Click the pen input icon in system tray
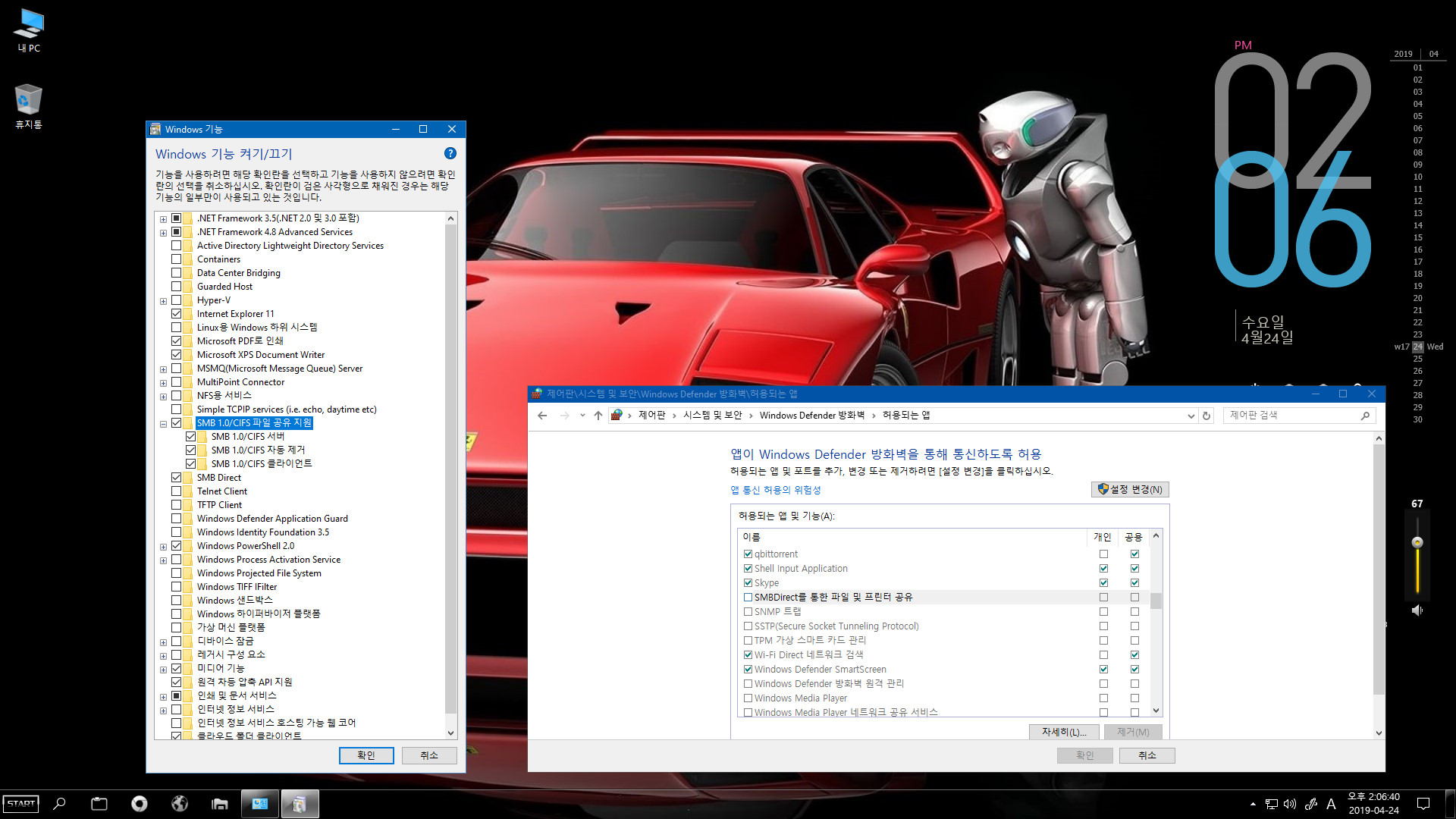This screenshot has height=819, width=1456. pos(1310,804)
